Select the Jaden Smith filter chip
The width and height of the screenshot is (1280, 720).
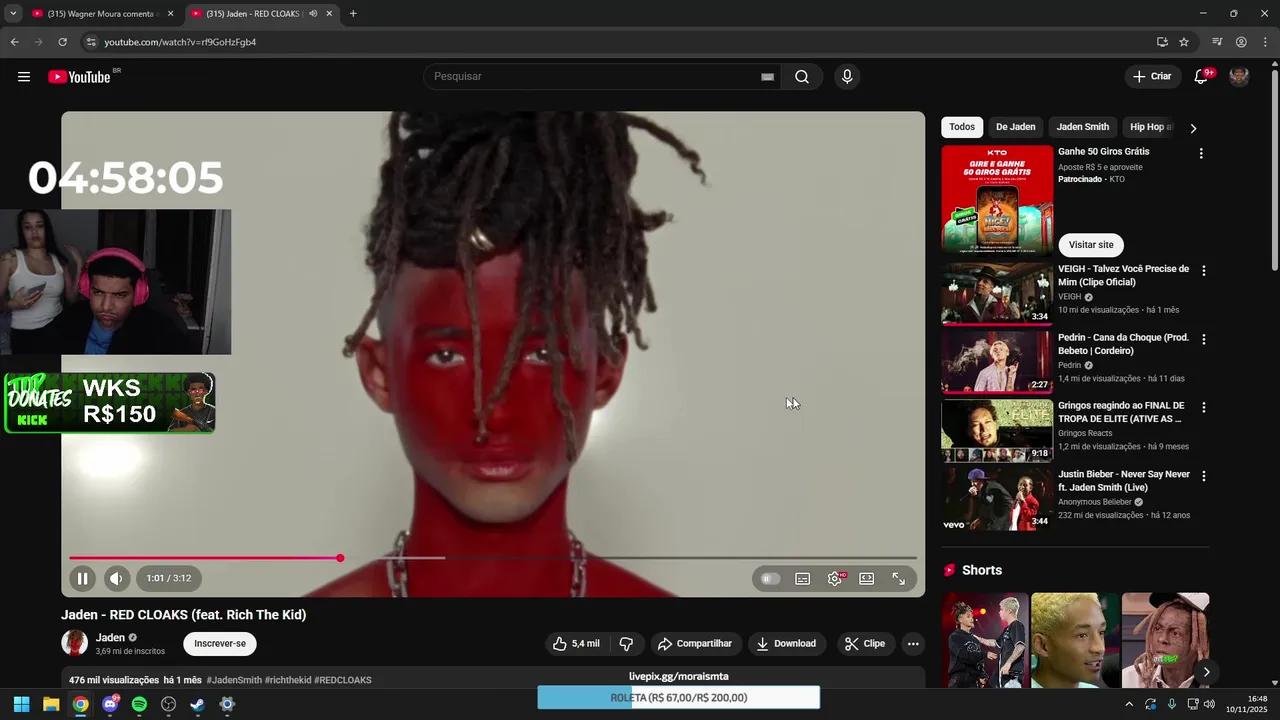1083,127
